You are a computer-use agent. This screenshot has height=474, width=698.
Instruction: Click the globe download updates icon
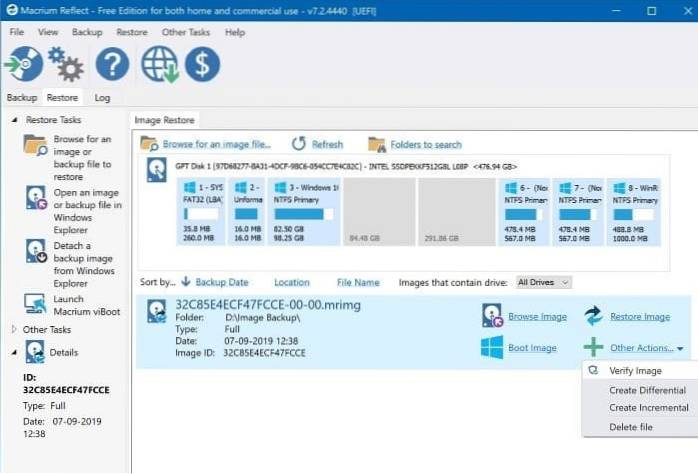point(160,65)
